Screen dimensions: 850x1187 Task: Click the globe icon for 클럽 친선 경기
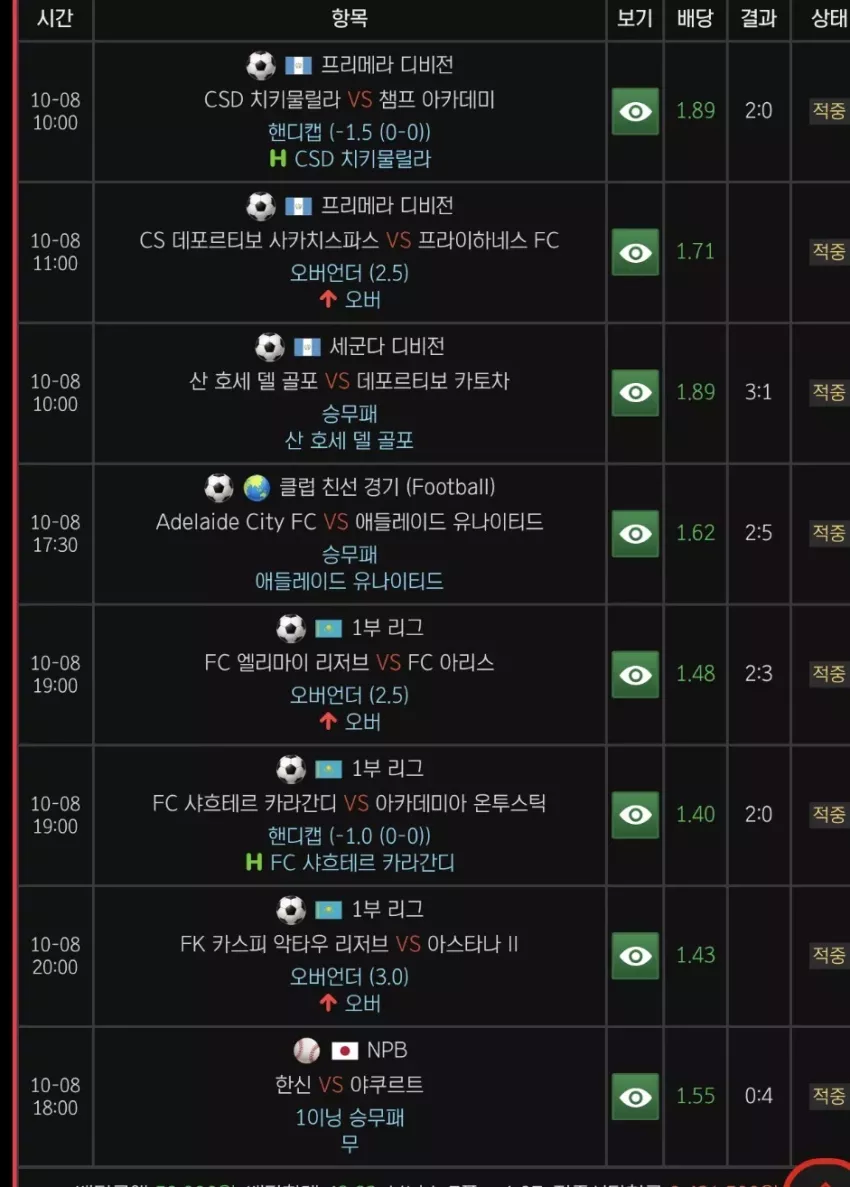[257, 488]
